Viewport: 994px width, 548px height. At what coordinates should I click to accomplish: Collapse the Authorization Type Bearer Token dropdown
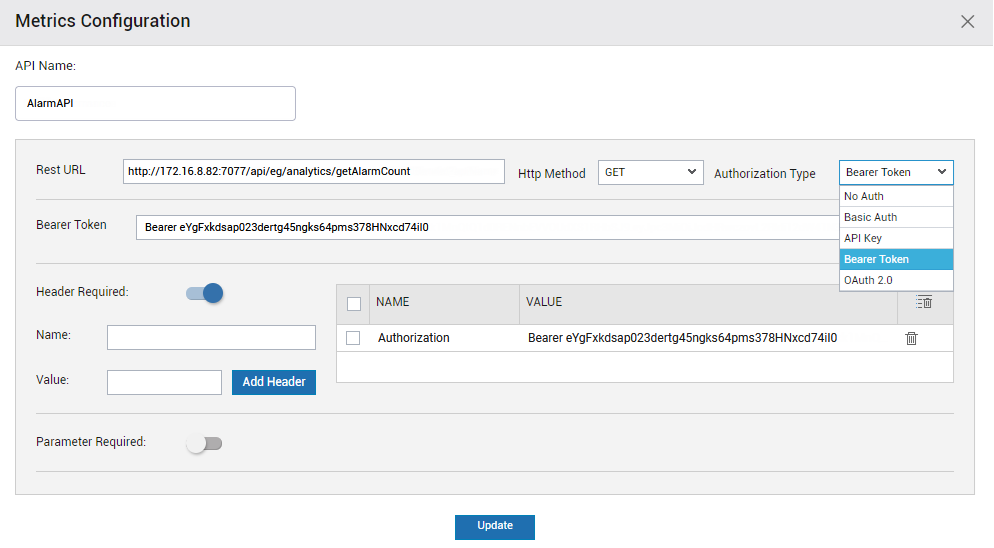pos(896,173)
